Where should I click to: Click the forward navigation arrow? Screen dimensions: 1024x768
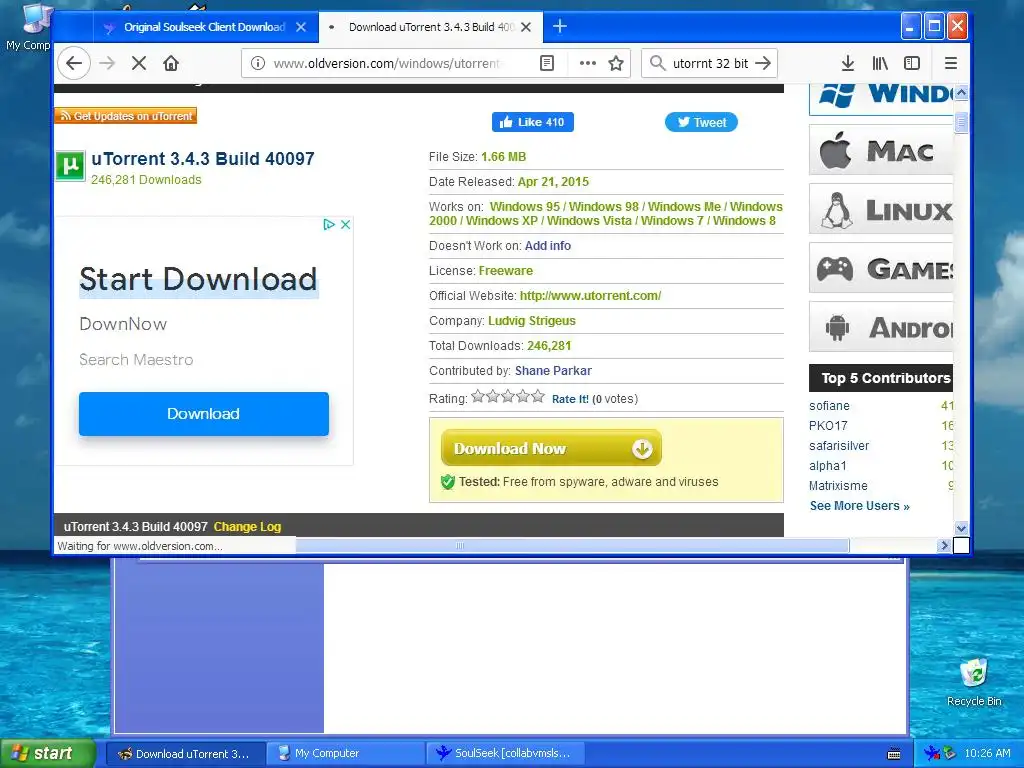tap(107, 63)
